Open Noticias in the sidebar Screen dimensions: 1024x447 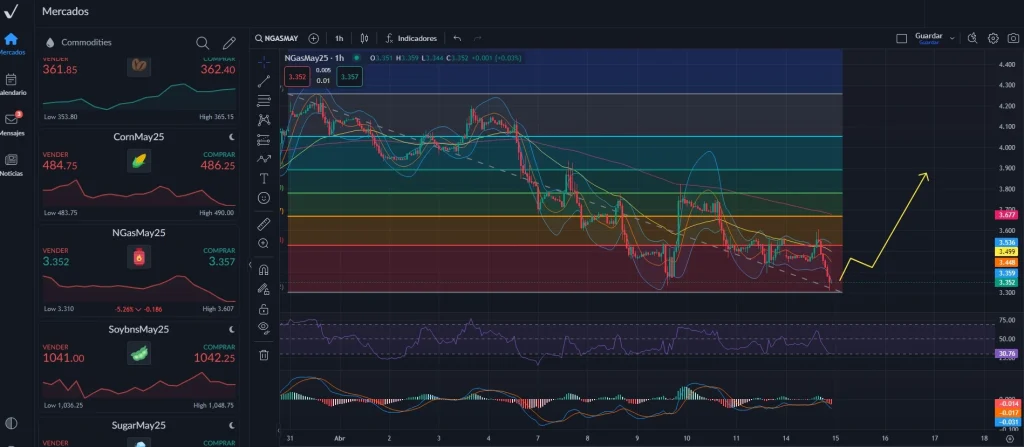(x=11, y=165)
